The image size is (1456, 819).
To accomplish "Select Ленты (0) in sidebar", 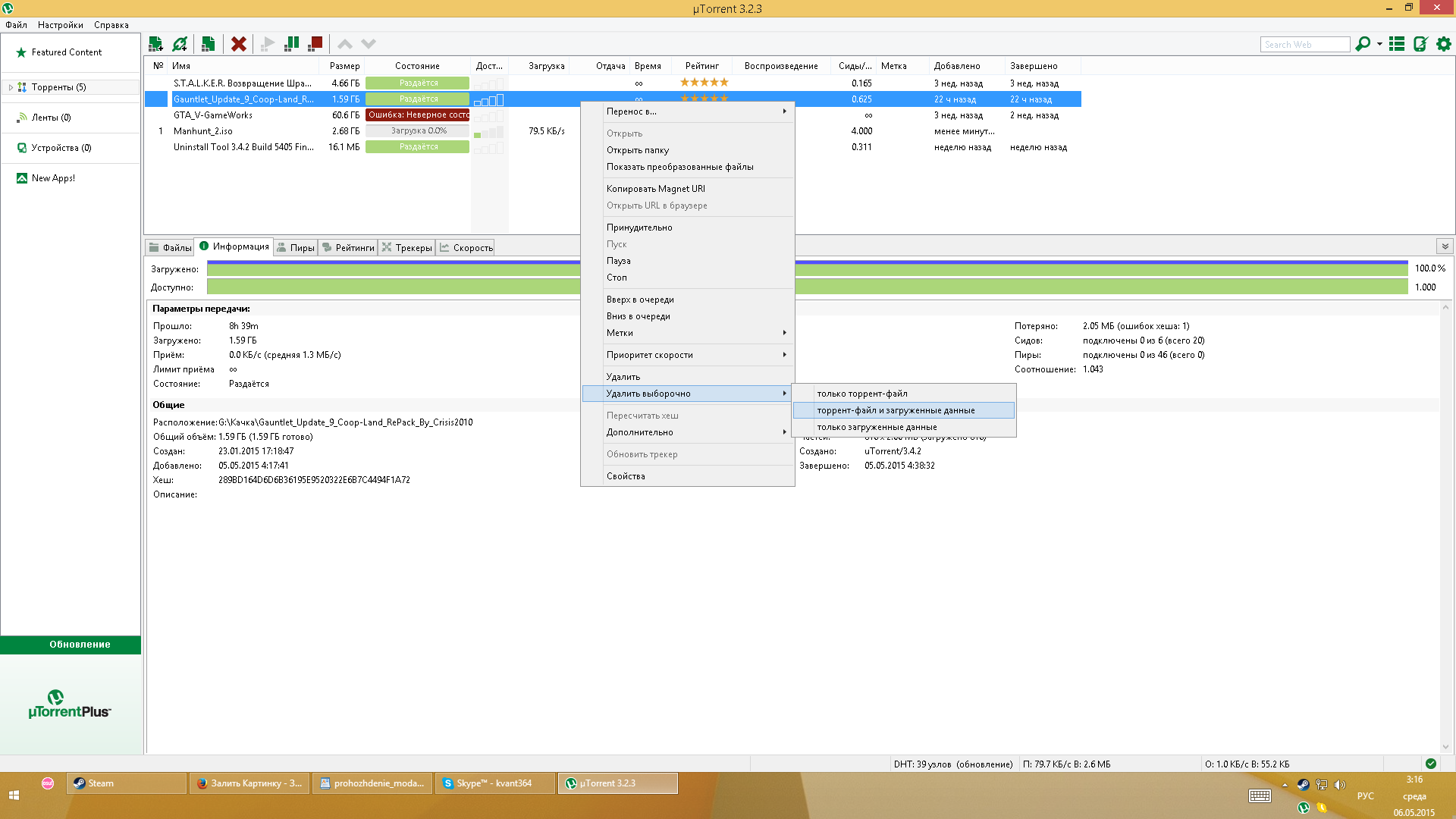I will click(x=51, y=118).
